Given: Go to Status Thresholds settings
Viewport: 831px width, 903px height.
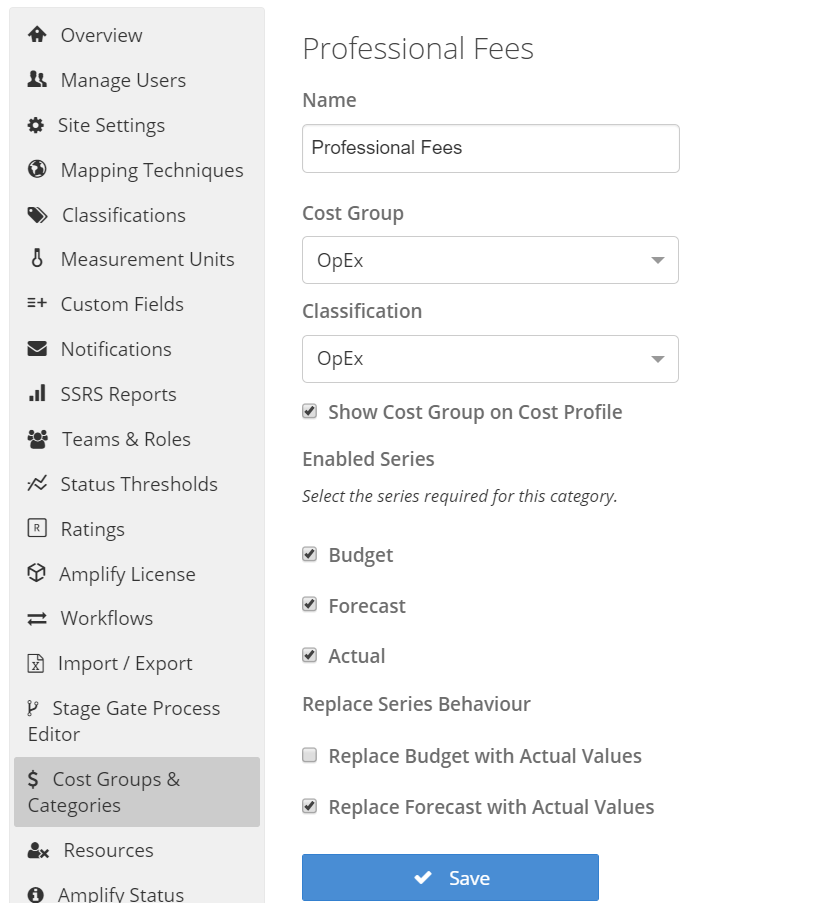Looking at the screenshot, I should 139,484.
